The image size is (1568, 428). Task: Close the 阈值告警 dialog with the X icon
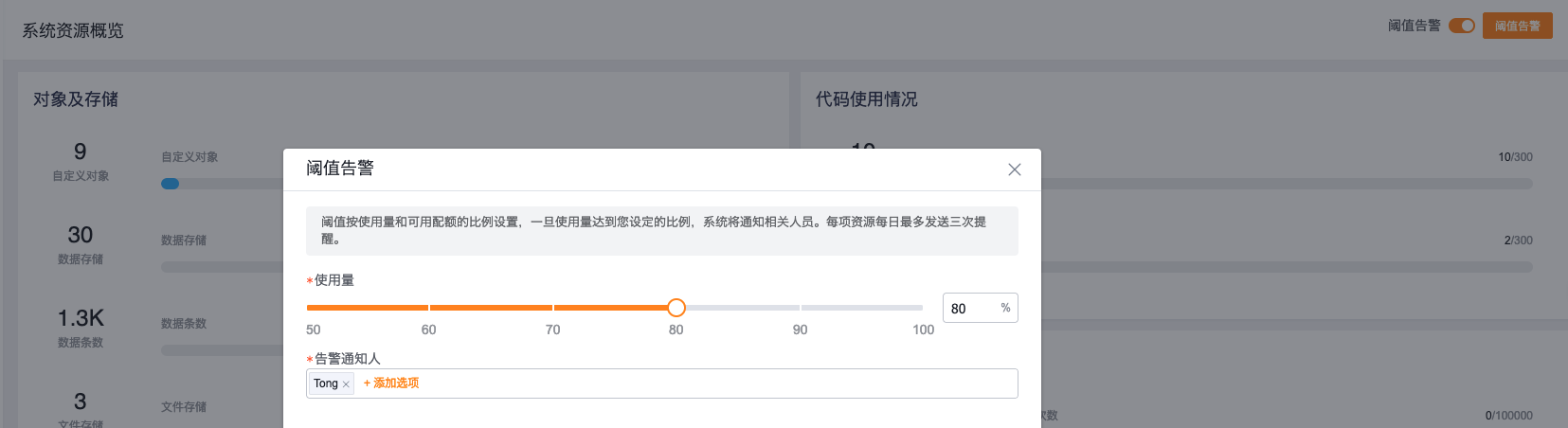1014,169
